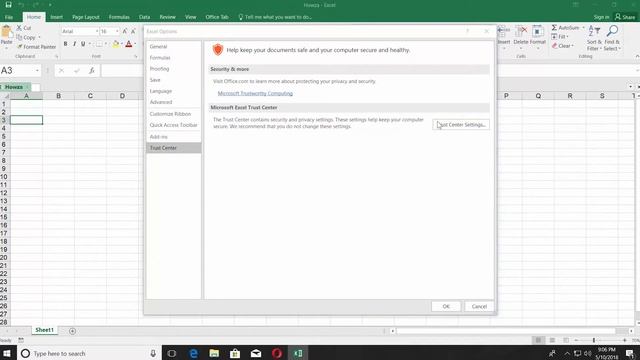Image resolution: width=640 pixels, height=360 pixels.
Task: Click the formula bar Enter checkmark icon
Action: point(77,71)
